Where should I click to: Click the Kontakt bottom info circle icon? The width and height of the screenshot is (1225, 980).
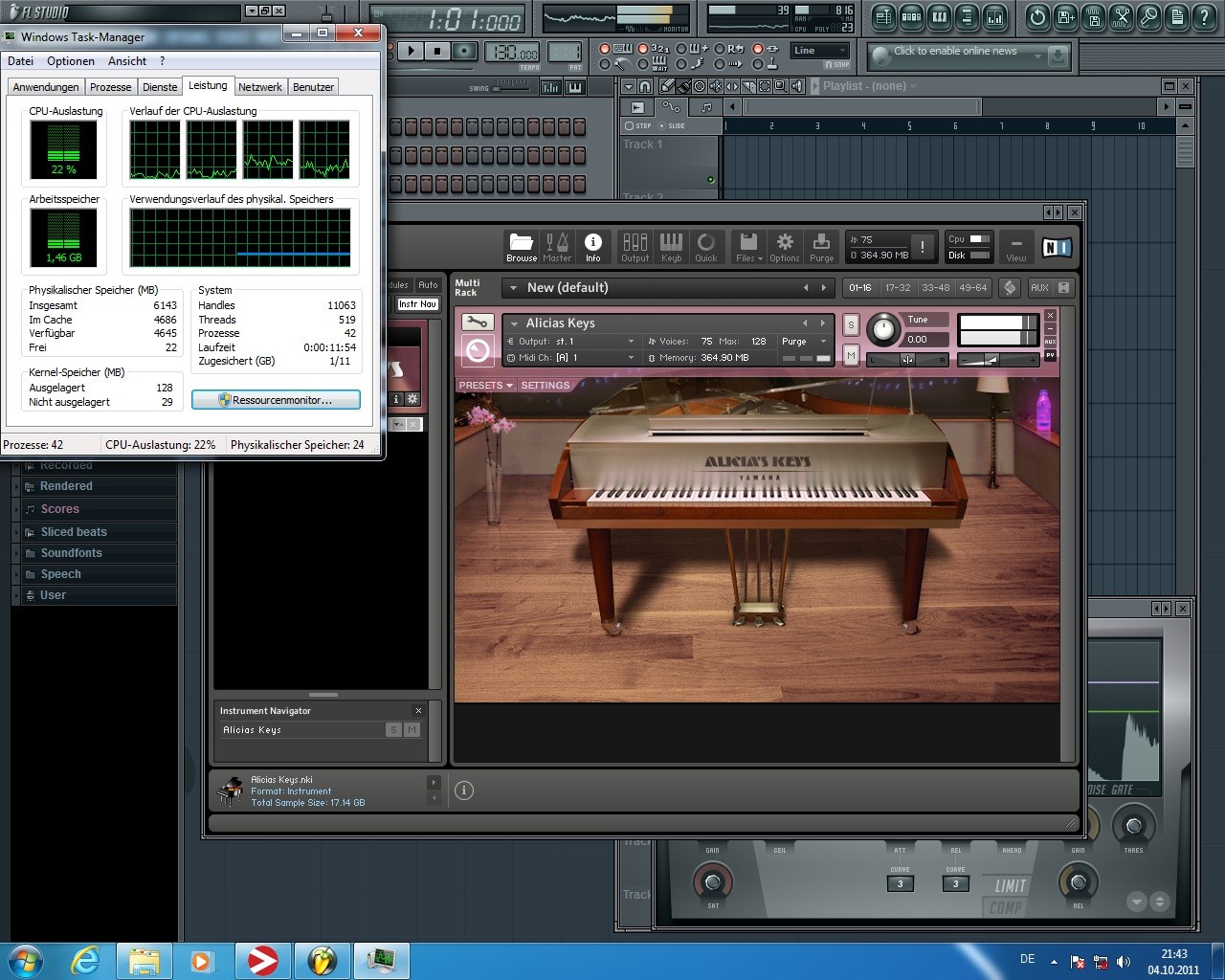tap(464, 791)
